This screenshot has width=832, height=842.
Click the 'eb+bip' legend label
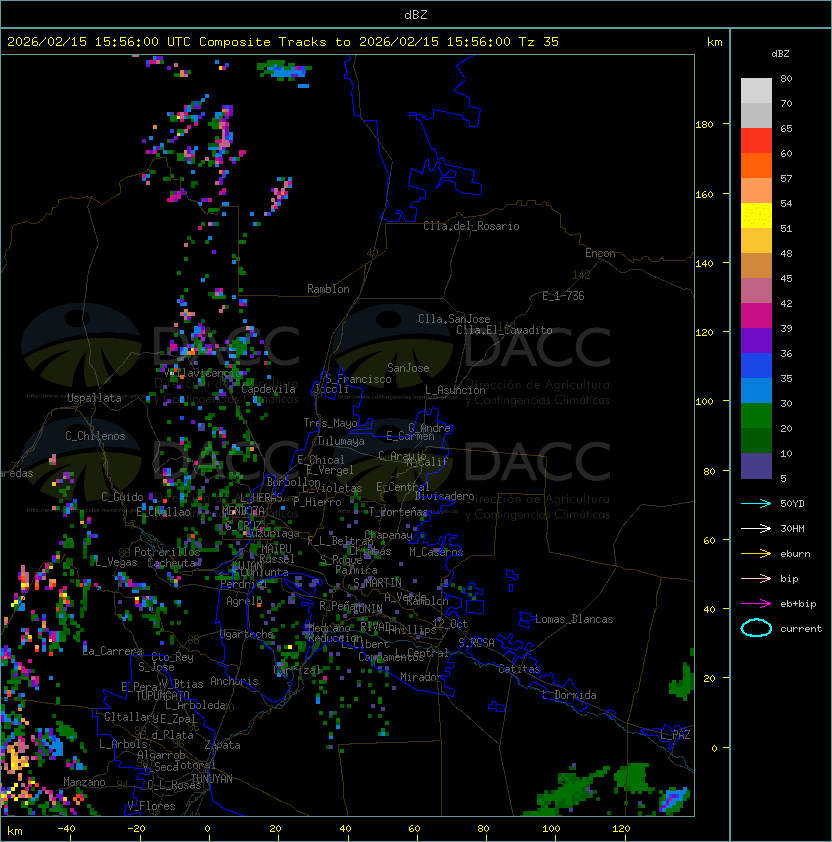[798, 604]
